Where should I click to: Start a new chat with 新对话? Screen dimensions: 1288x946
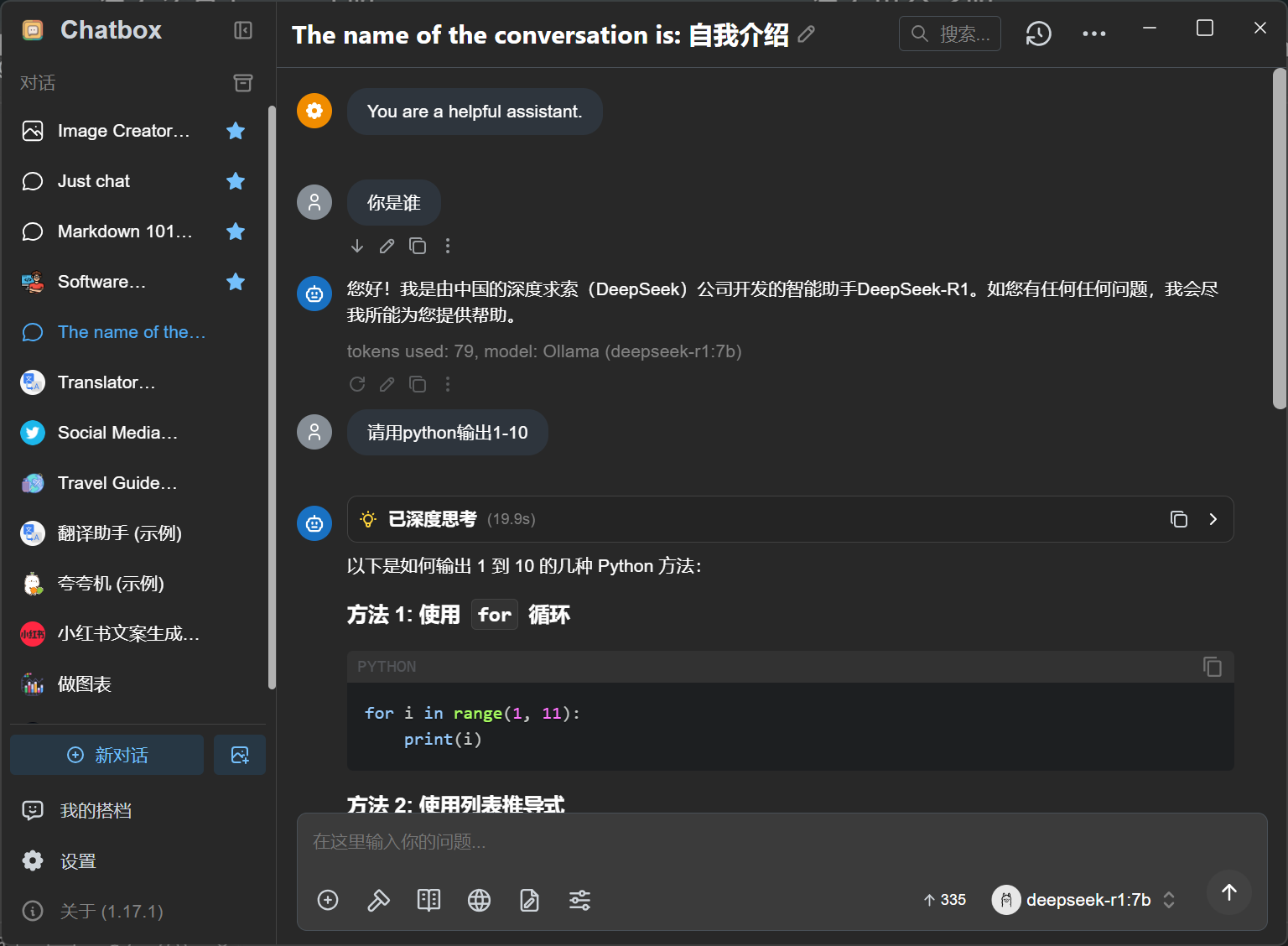(x=107, y=755)
